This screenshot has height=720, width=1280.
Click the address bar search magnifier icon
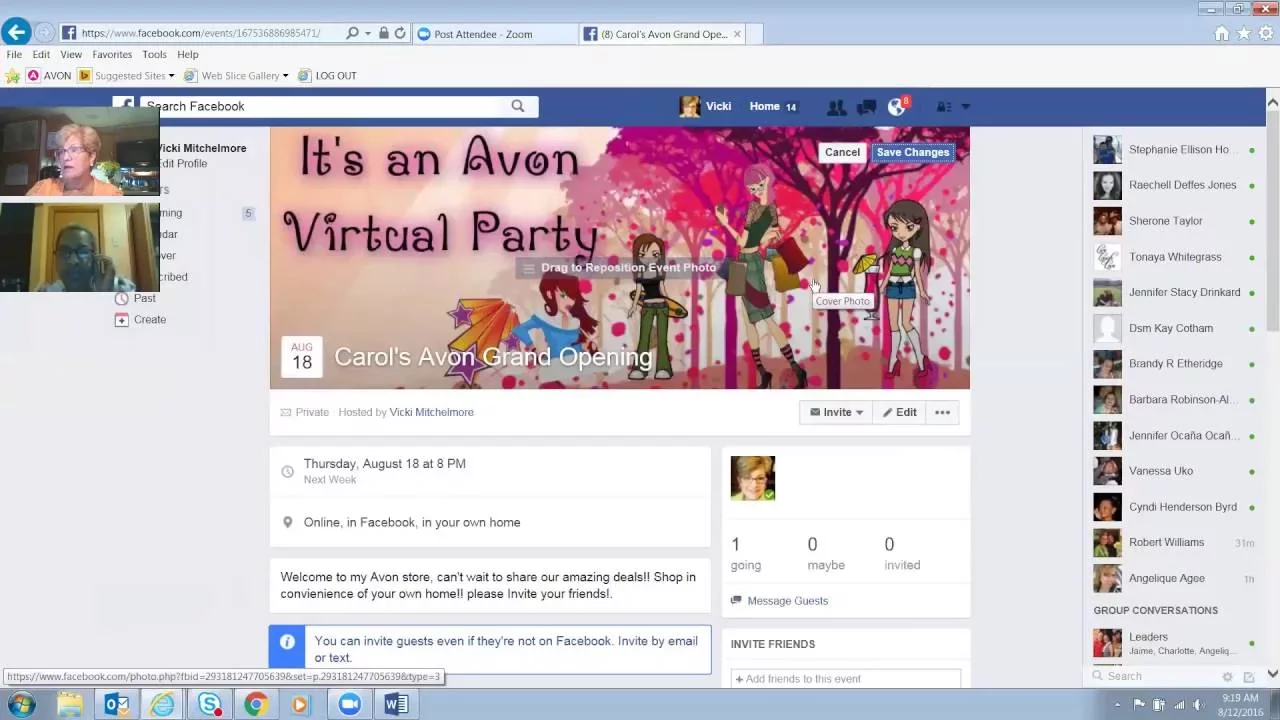[x=352, y=33]
